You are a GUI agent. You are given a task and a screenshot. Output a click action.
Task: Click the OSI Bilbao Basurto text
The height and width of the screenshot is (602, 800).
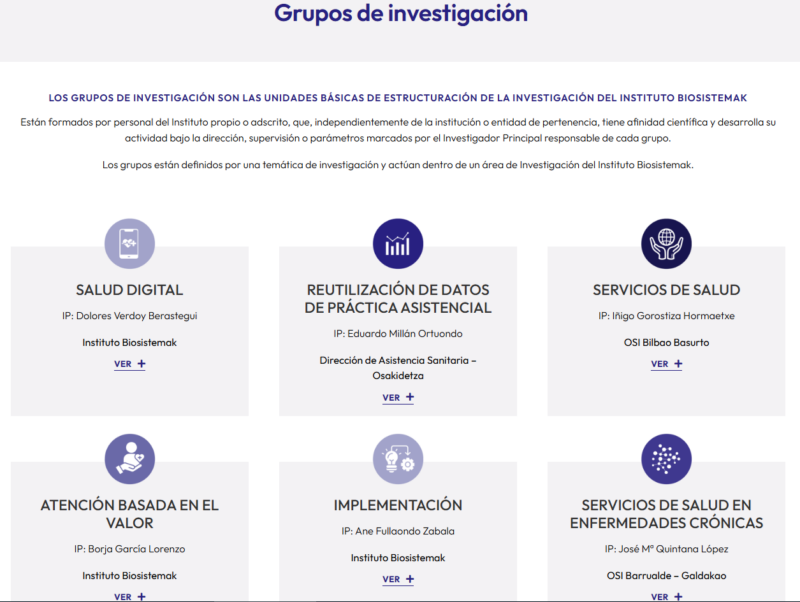(x=666, y=342)
